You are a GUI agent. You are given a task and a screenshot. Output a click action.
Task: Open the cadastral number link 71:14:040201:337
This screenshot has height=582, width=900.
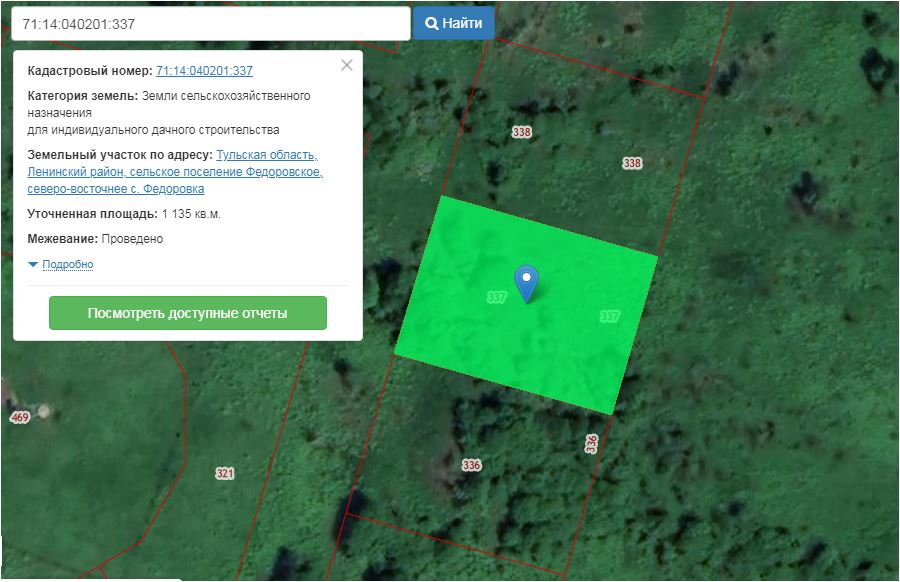(204, 71)
